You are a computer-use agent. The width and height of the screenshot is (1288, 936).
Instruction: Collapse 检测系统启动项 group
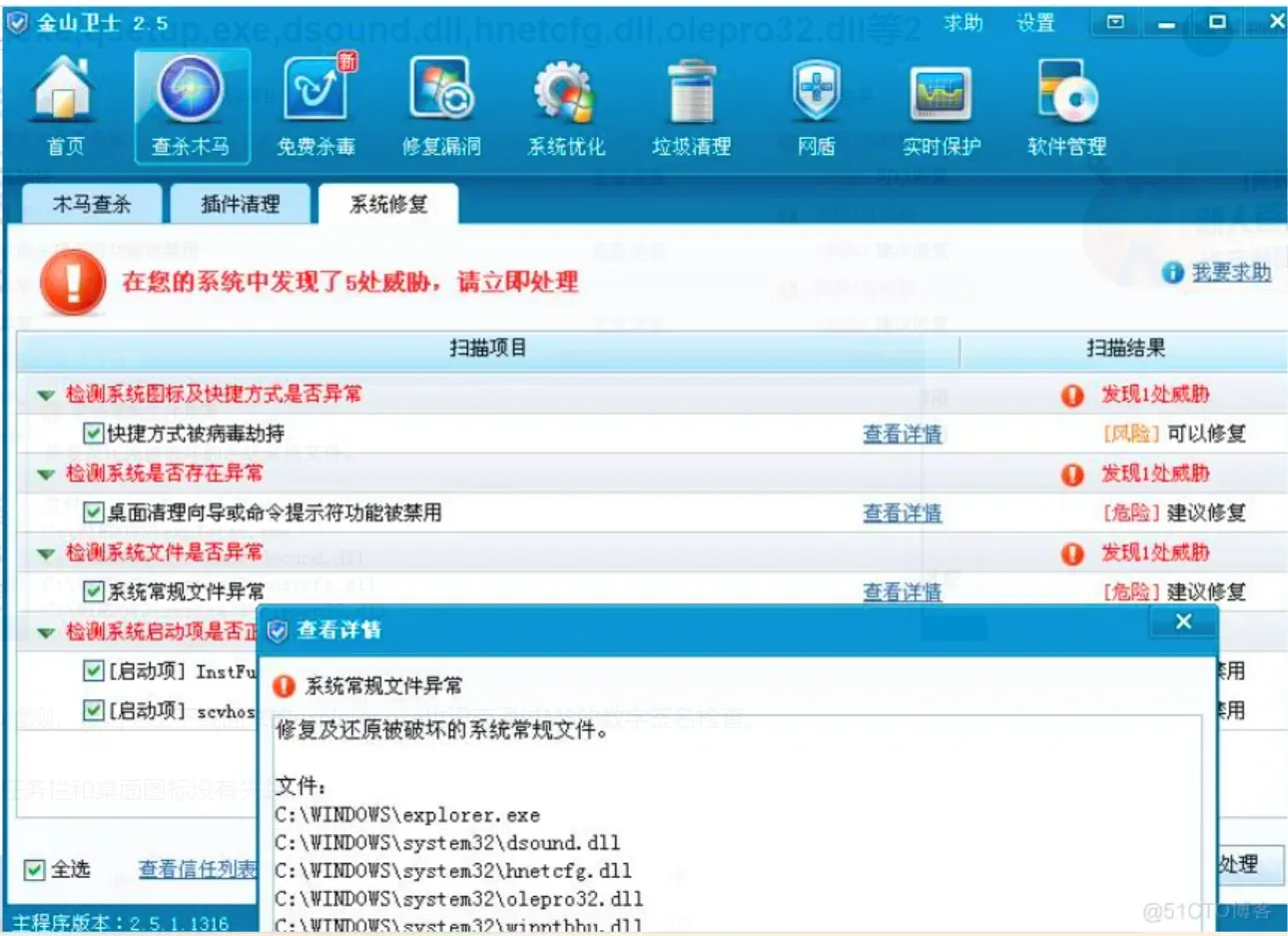click(x=45, y=632)
